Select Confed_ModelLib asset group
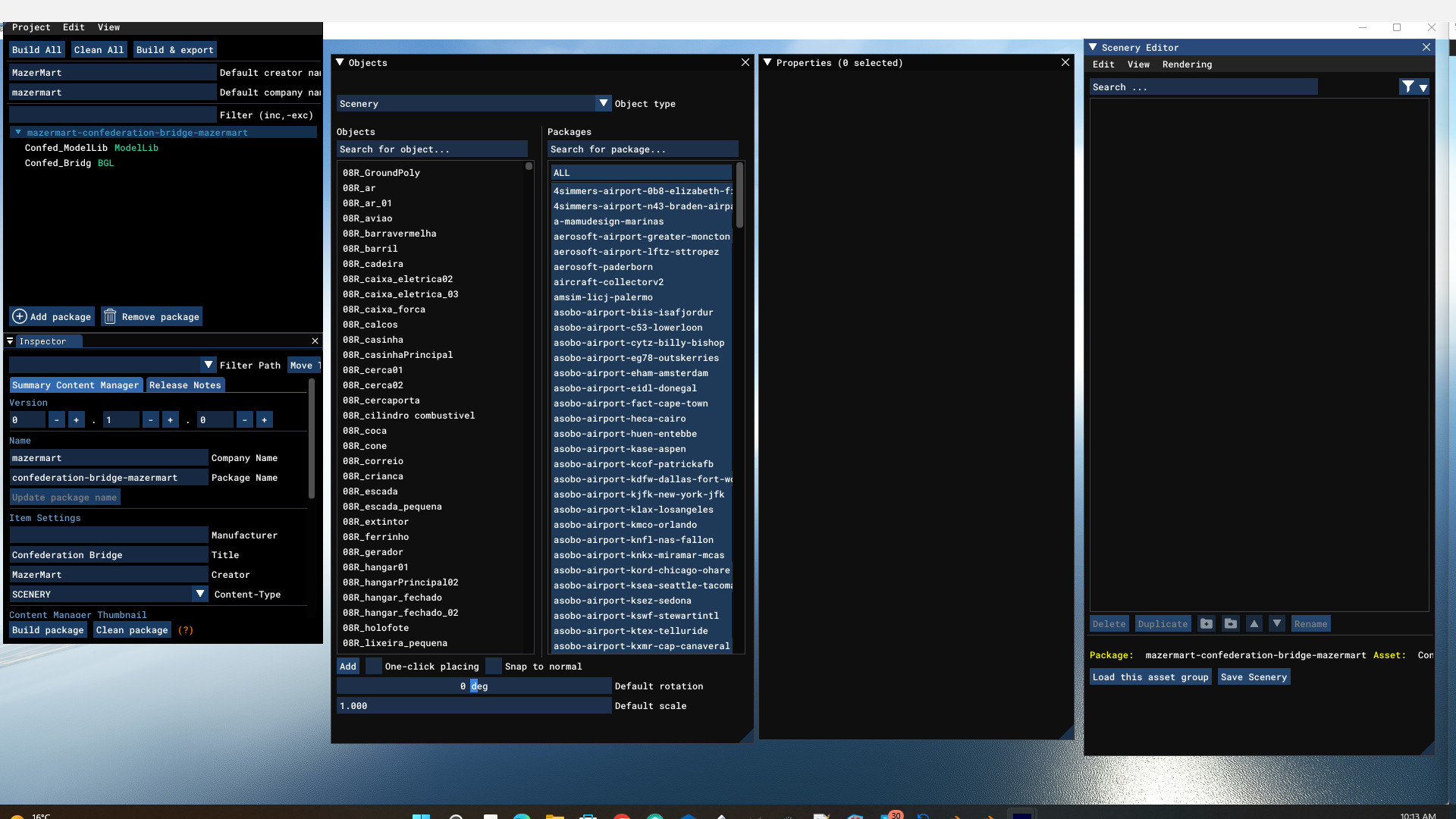 click(92, 148)
